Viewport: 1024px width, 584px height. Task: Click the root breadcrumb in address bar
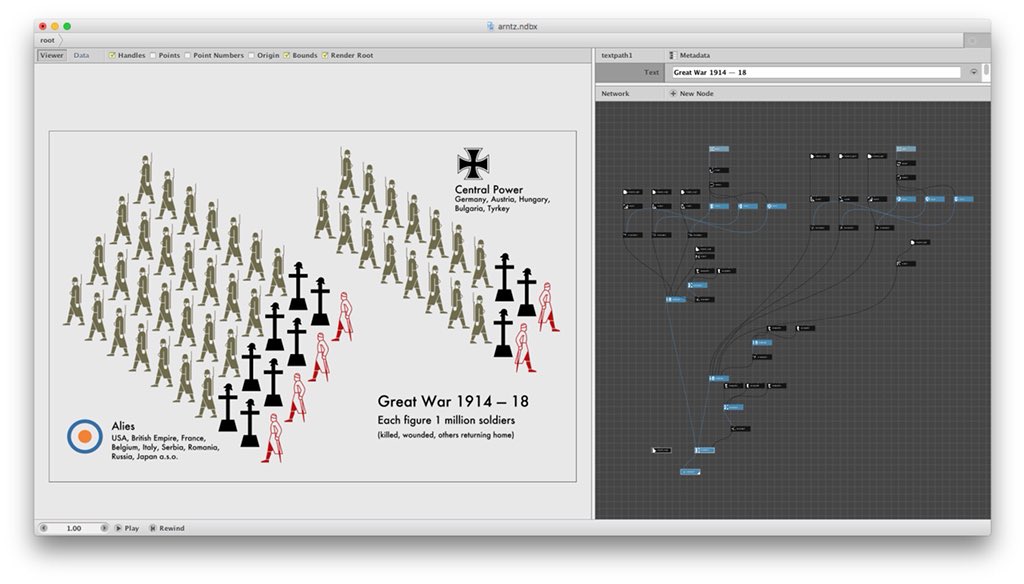click(47, 41)
